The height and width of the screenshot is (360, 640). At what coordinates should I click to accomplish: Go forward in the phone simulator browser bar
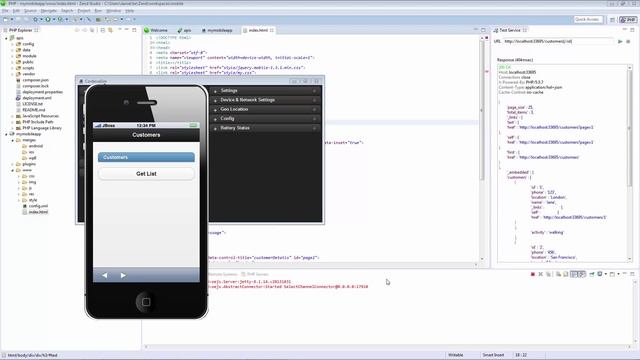click(x=123, y=276)
